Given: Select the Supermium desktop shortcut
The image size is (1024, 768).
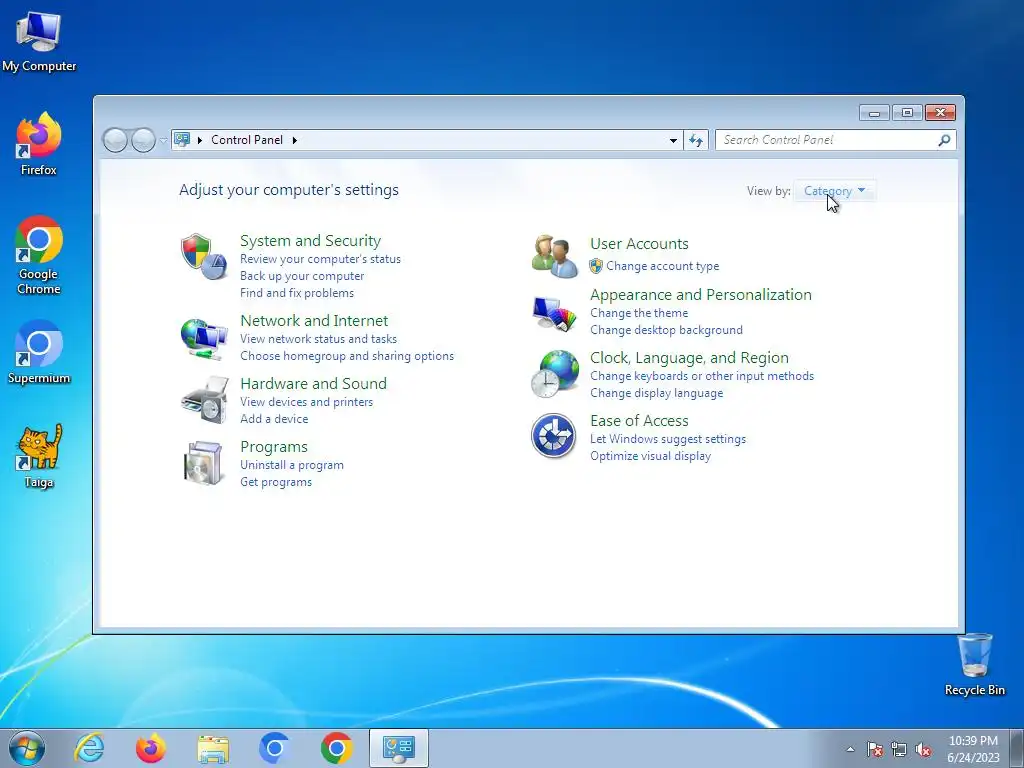Looking at the screenshot, I should point(39,352).
